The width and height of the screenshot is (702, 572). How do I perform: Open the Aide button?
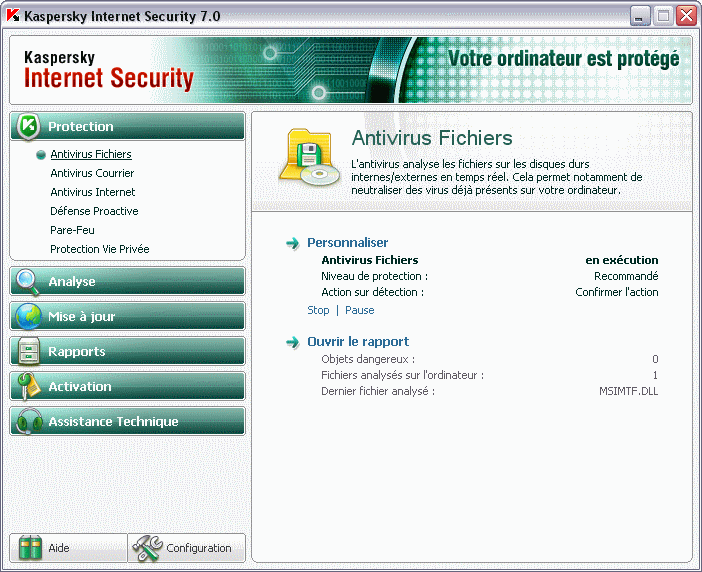point(68,548)
